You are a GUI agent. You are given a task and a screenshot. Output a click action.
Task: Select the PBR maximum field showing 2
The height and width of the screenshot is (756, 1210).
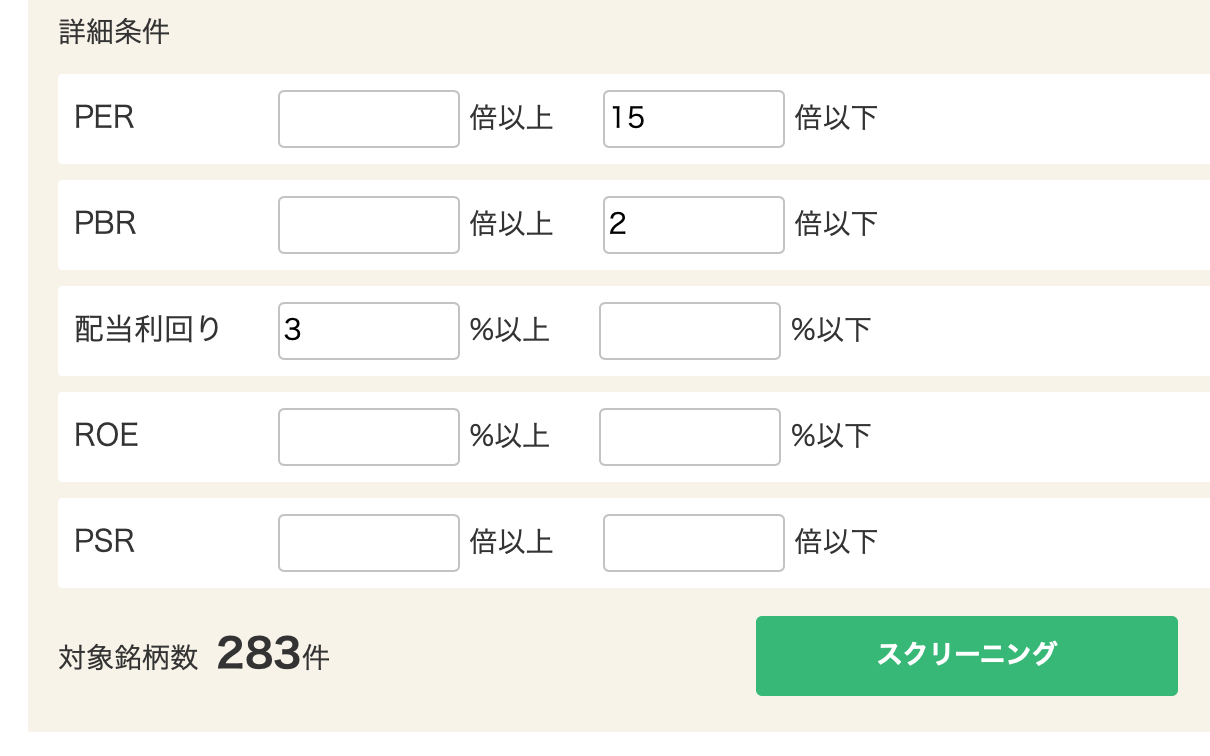[x=693, y=225]
